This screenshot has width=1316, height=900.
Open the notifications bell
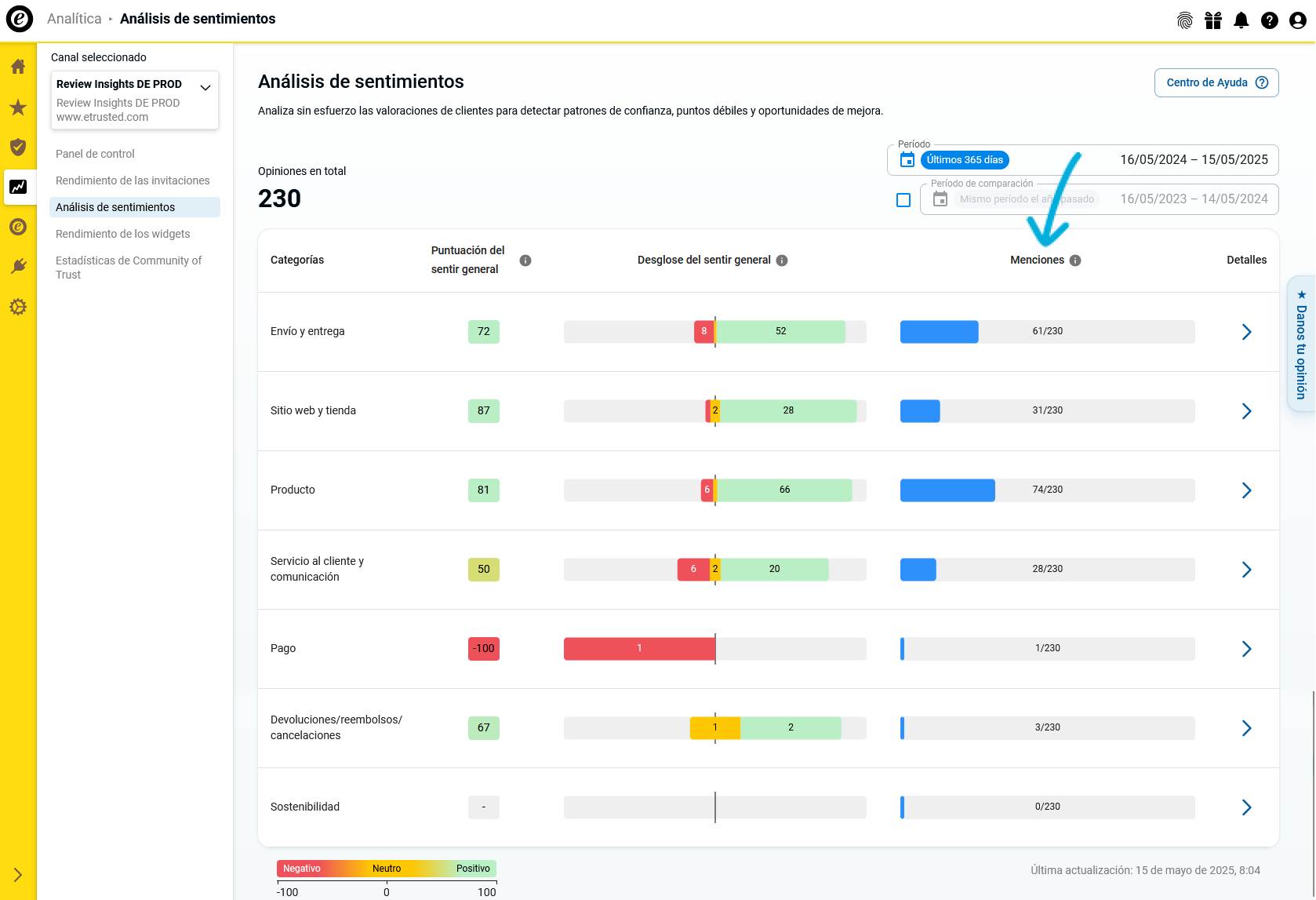tap(1241, 20)
